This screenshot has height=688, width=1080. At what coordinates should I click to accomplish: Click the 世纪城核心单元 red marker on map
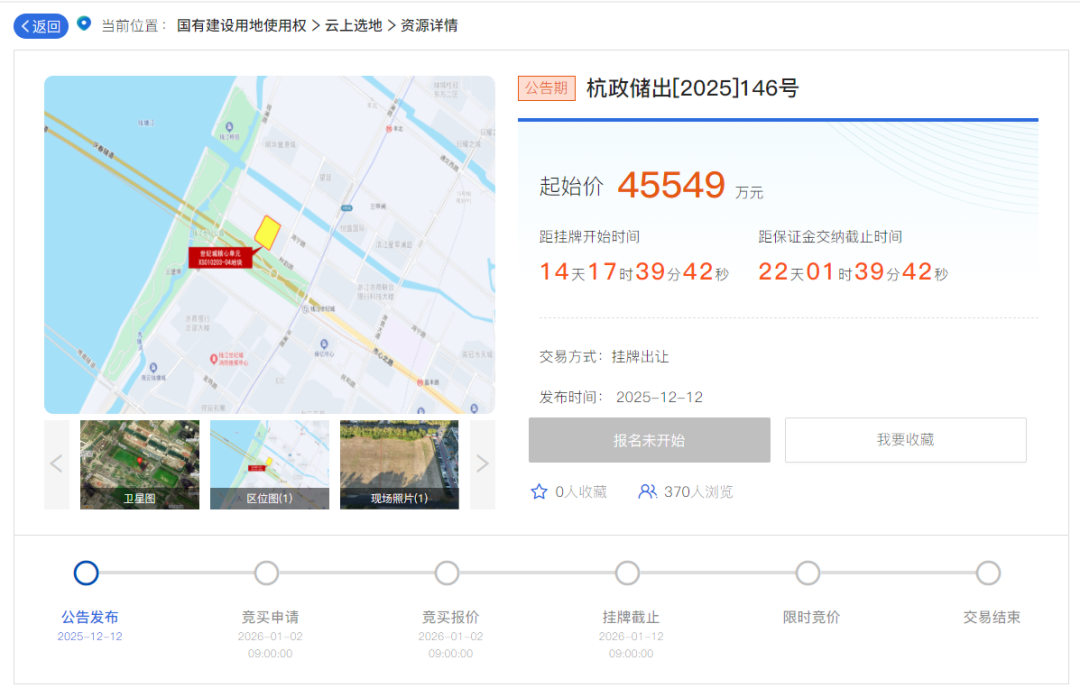[222, 255]
